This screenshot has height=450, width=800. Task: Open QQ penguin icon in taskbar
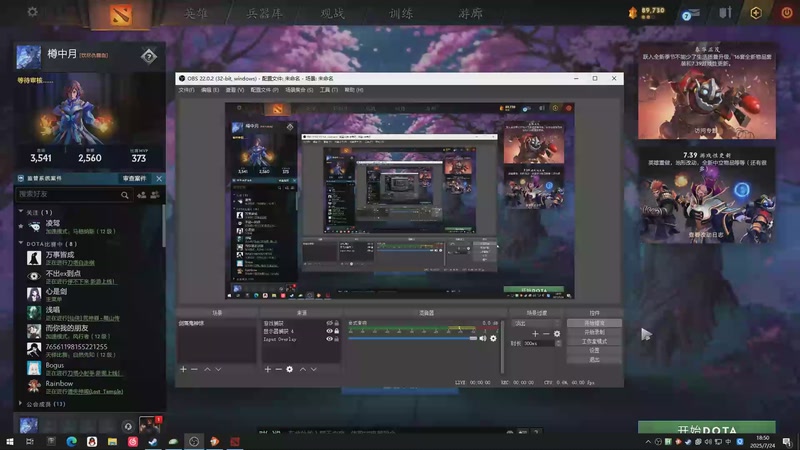[x=92, y=441]
